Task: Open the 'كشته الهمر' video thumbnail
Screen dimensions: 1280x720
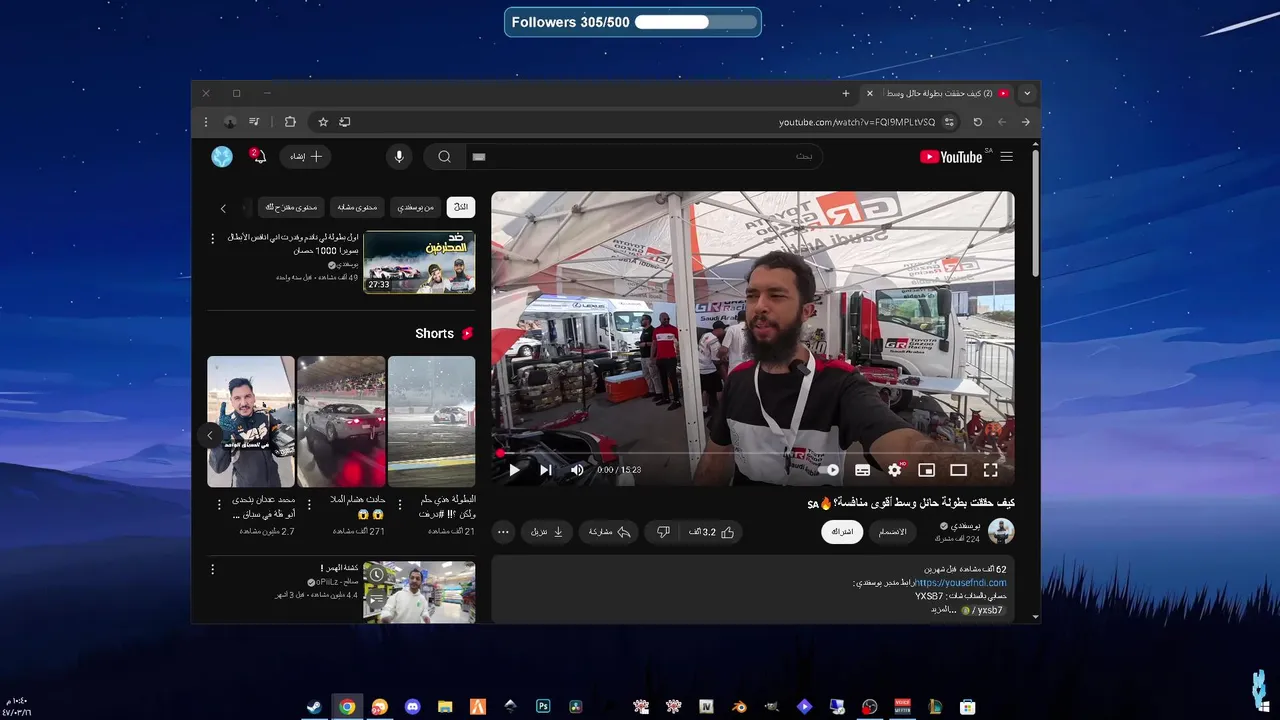Action: tap(419, 592)
